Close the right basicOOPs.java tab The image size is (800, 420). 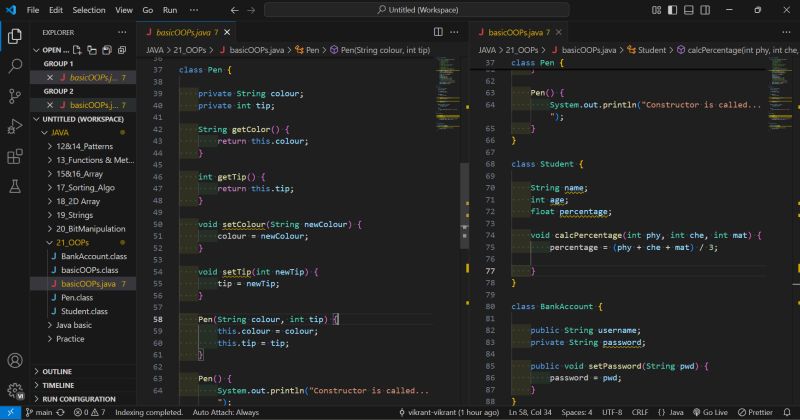(x=559, y=32)
